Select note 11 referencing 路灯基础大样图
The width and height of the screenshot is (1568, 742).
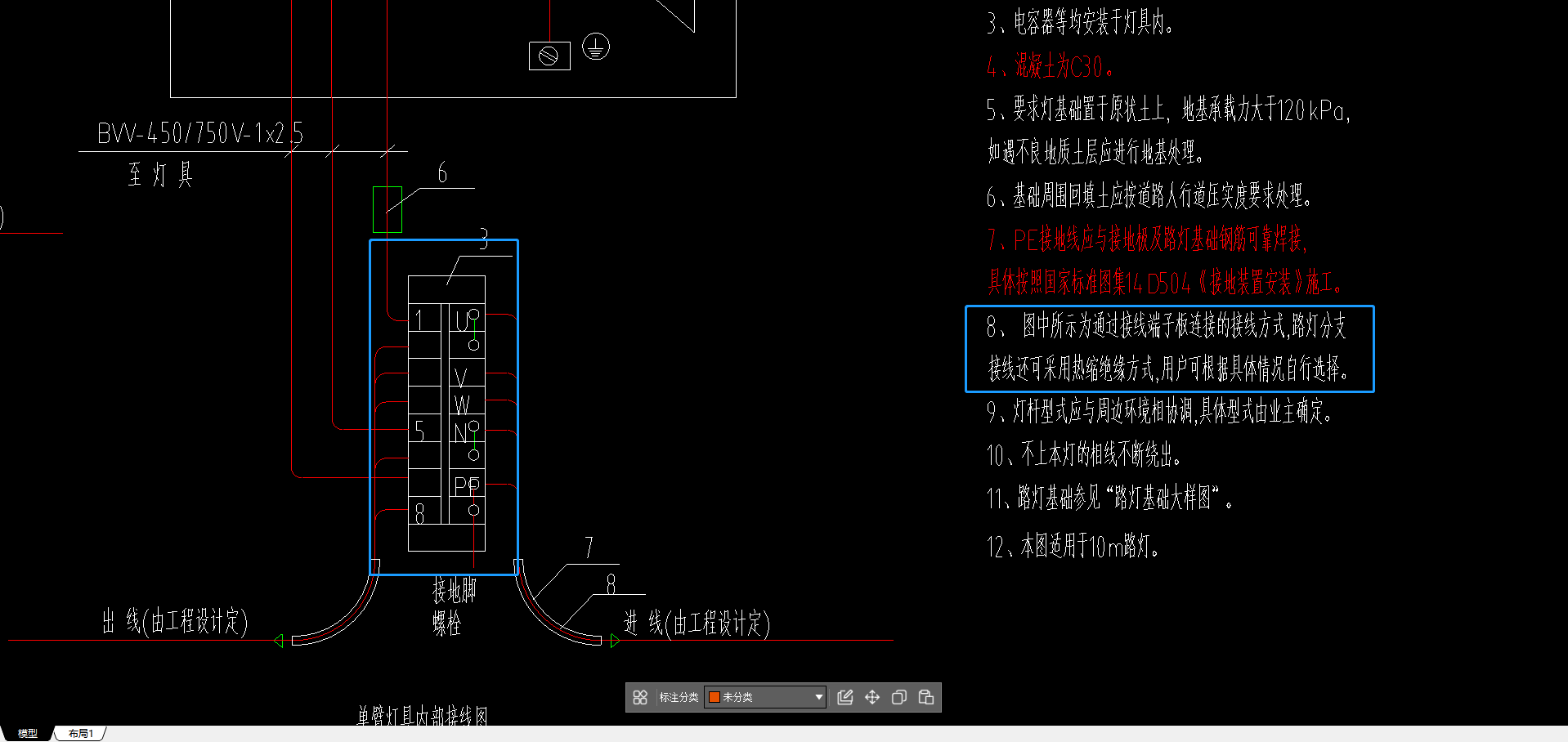tap(1109, 498)
